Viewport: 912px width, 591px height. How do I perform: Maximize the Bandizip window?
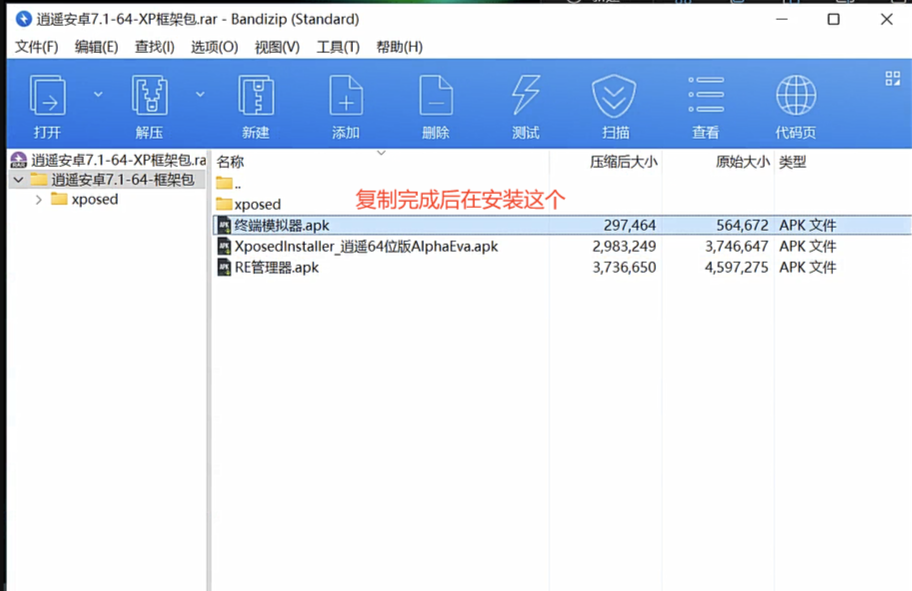pyautogui.click(x=833, y=19)
